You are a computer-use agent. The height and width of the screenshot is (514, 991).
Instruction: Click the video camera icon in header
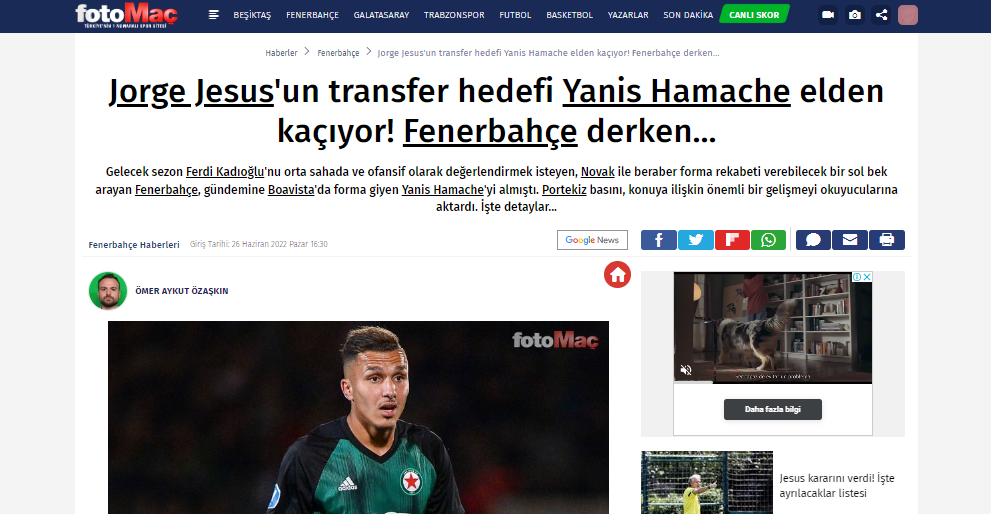828,15
